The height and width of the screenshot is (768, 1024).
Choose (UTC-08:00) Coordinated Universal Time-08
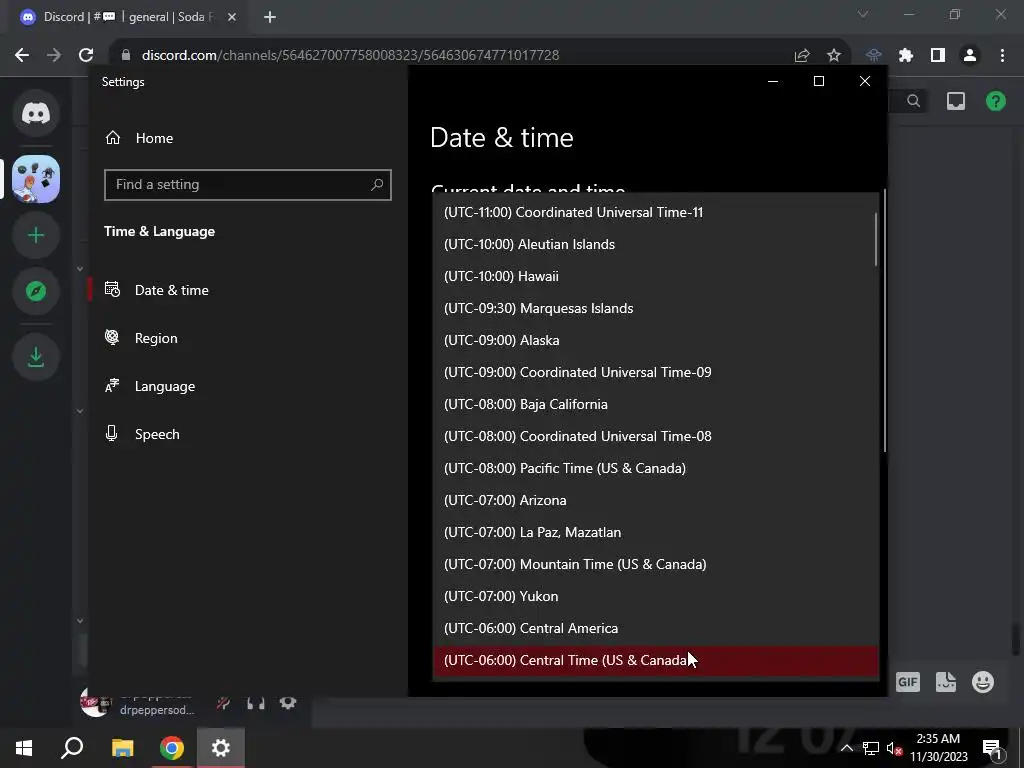pos(656,436)
